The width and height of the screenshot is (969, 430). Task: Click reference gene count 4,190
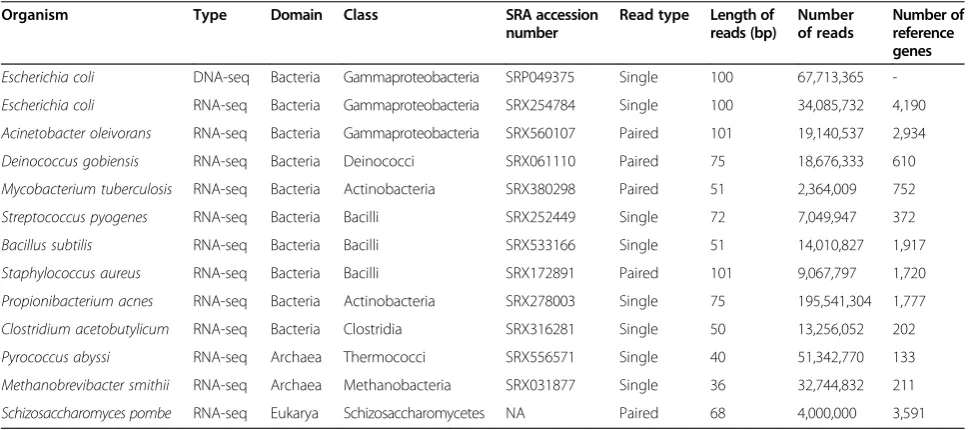pyautogui.click(x=908, y=106)
